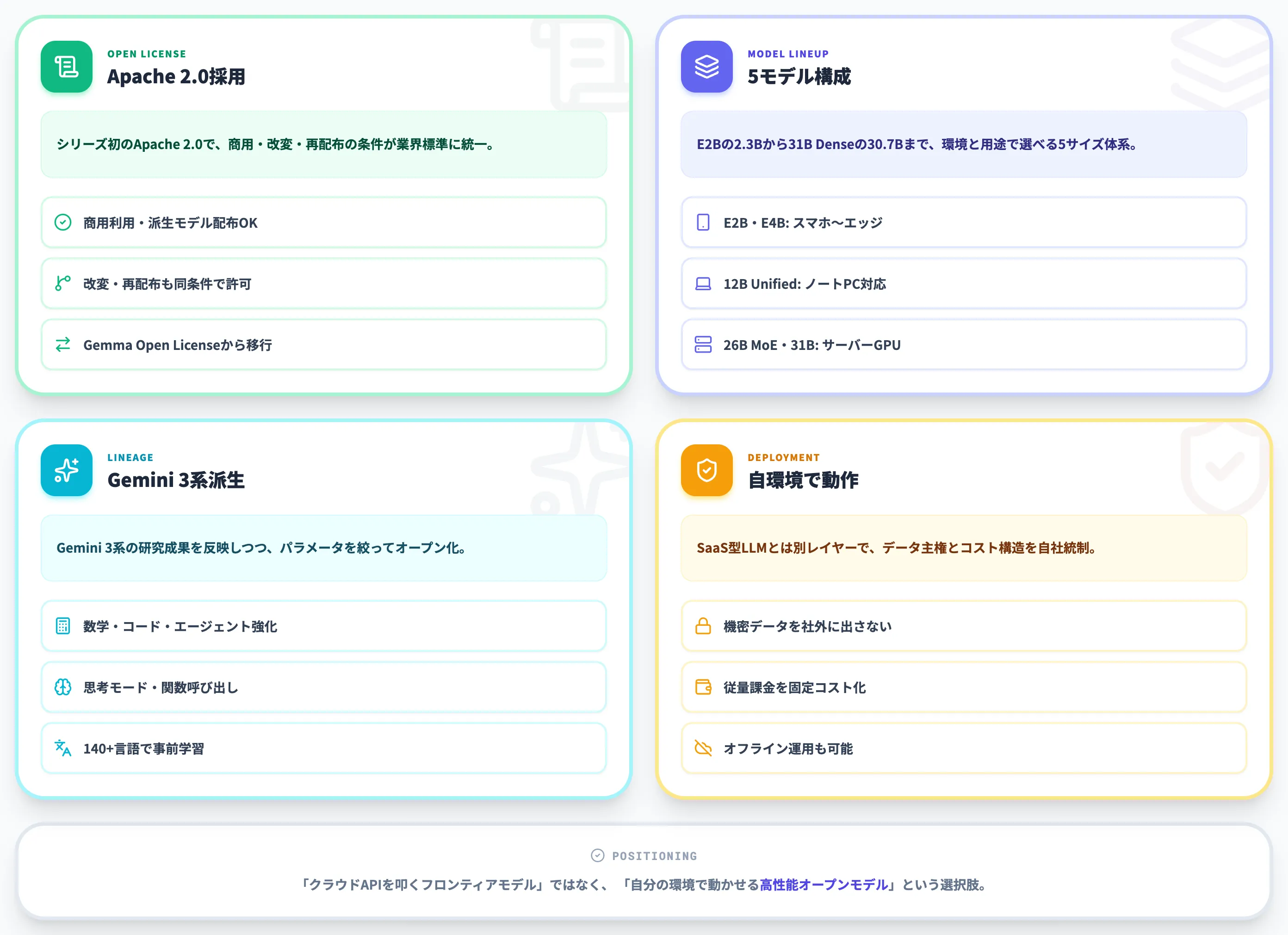The image size is (1288, 935).
Task: Click the cyan summary starting Gemini 3系の研究成果
Action: (x=324, y=548)
